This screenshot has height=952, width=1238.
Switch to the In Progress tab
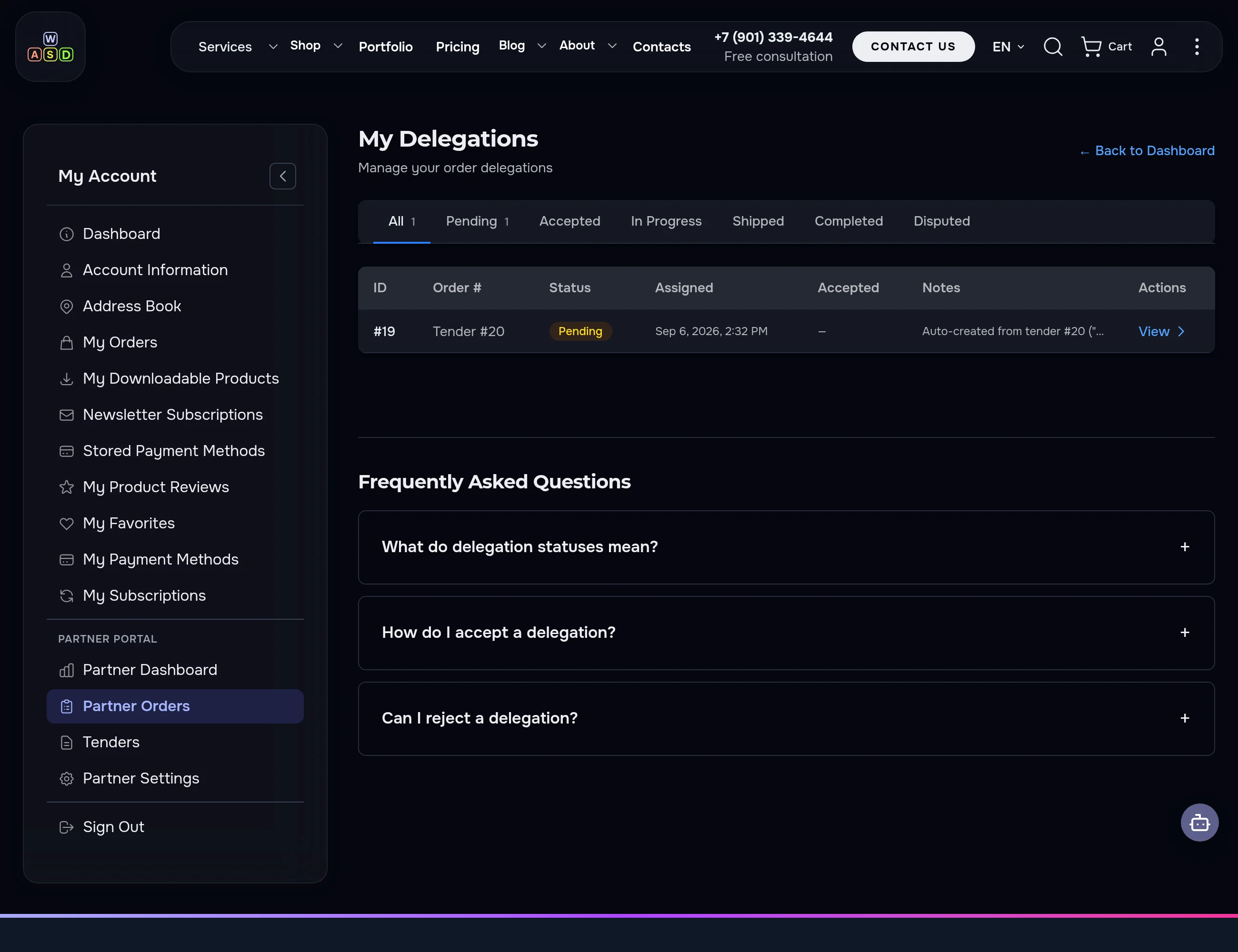(666, 221)
